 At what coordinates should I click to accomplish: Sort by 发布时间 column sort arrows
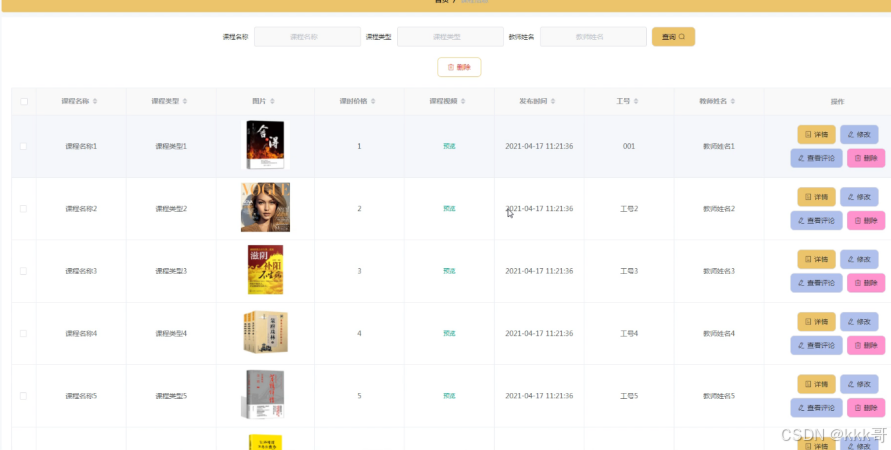(x=553, y=101)
